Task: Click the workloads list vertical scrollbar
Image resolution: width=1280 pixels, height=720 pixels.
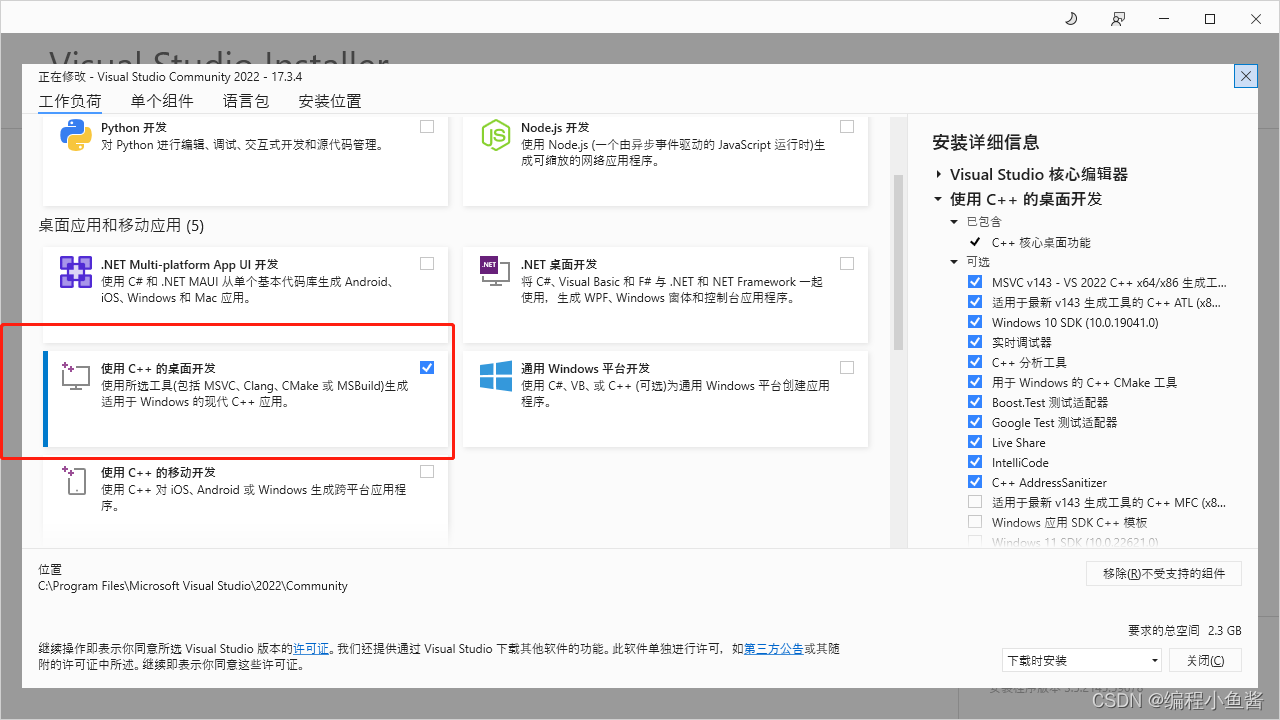Action: click(898, 262)
